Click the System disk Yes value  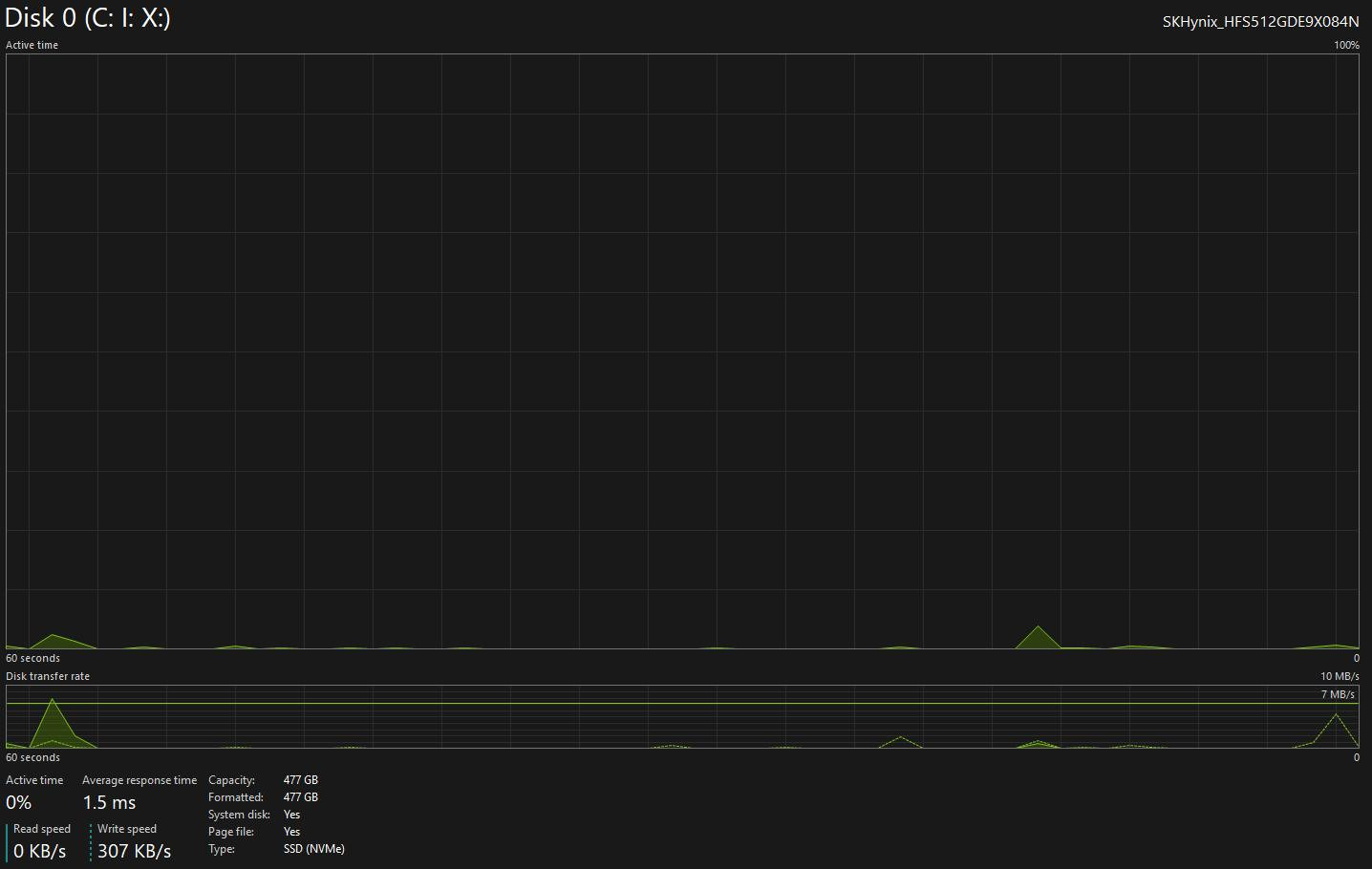[292, 815]
